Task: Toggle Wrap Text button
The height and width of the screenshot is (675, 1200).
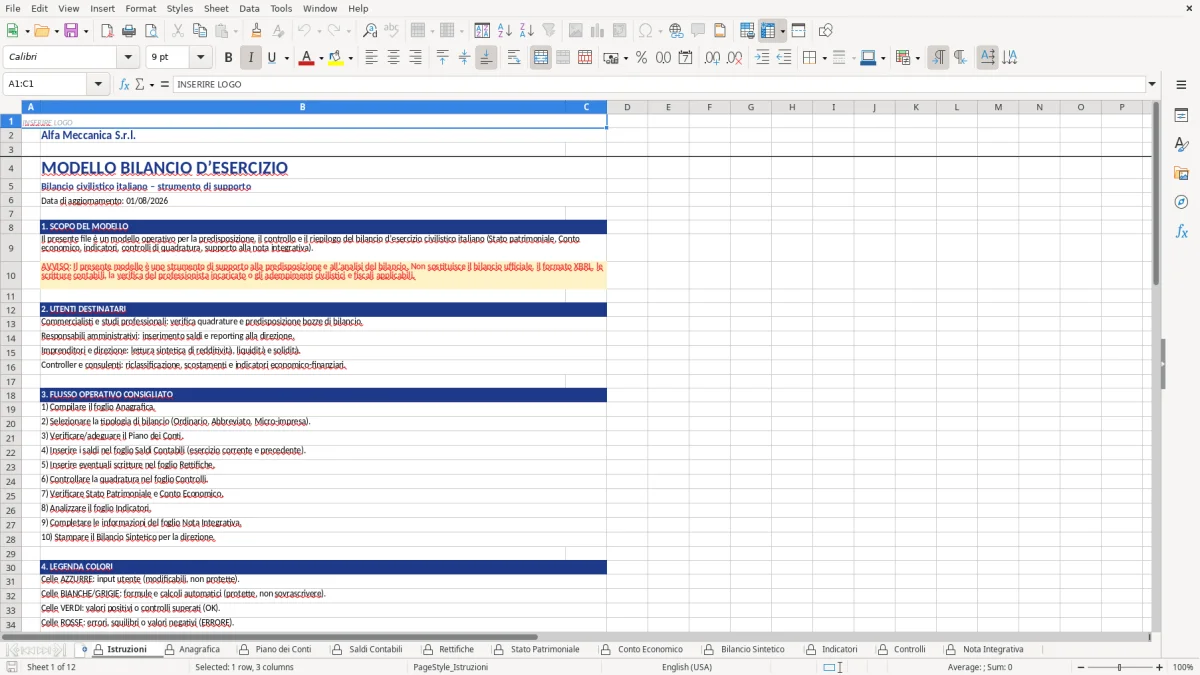Action: point(514,58)
